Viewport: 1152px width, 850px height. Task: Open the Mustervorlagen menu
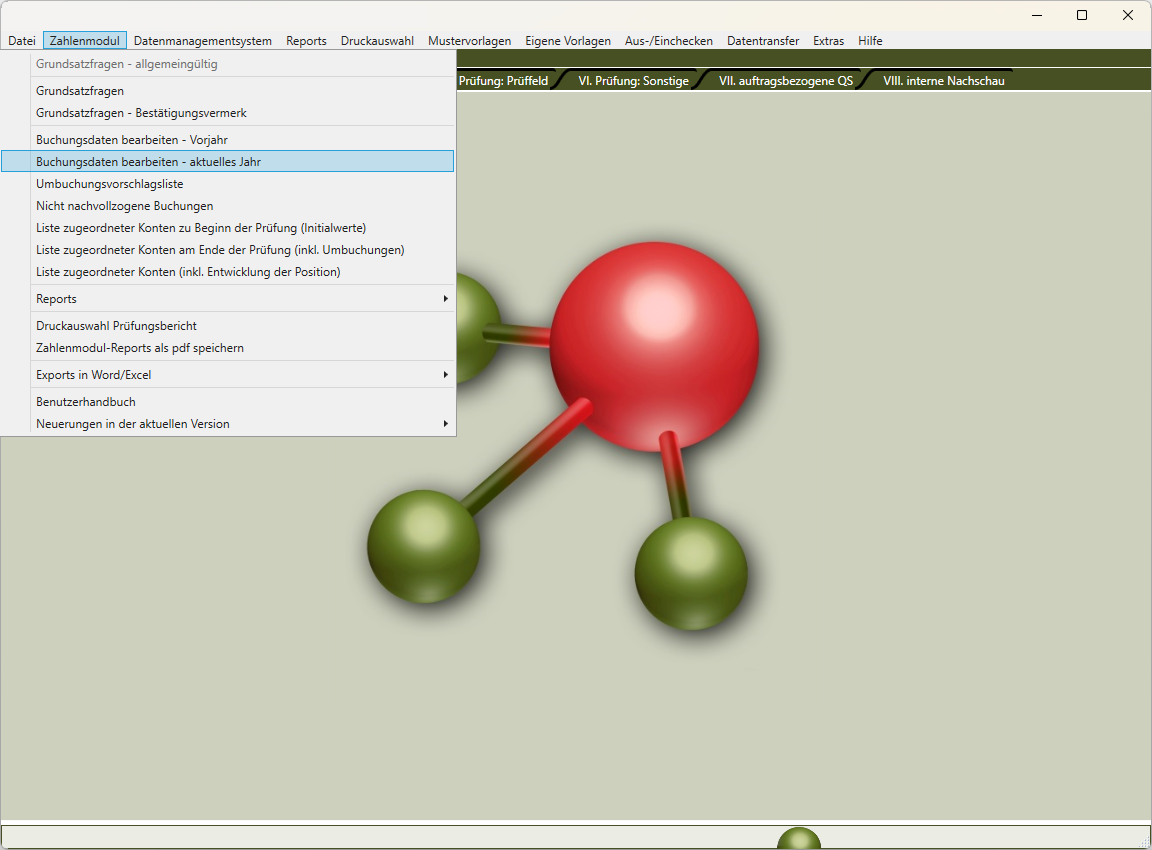(x=469, y=41)
